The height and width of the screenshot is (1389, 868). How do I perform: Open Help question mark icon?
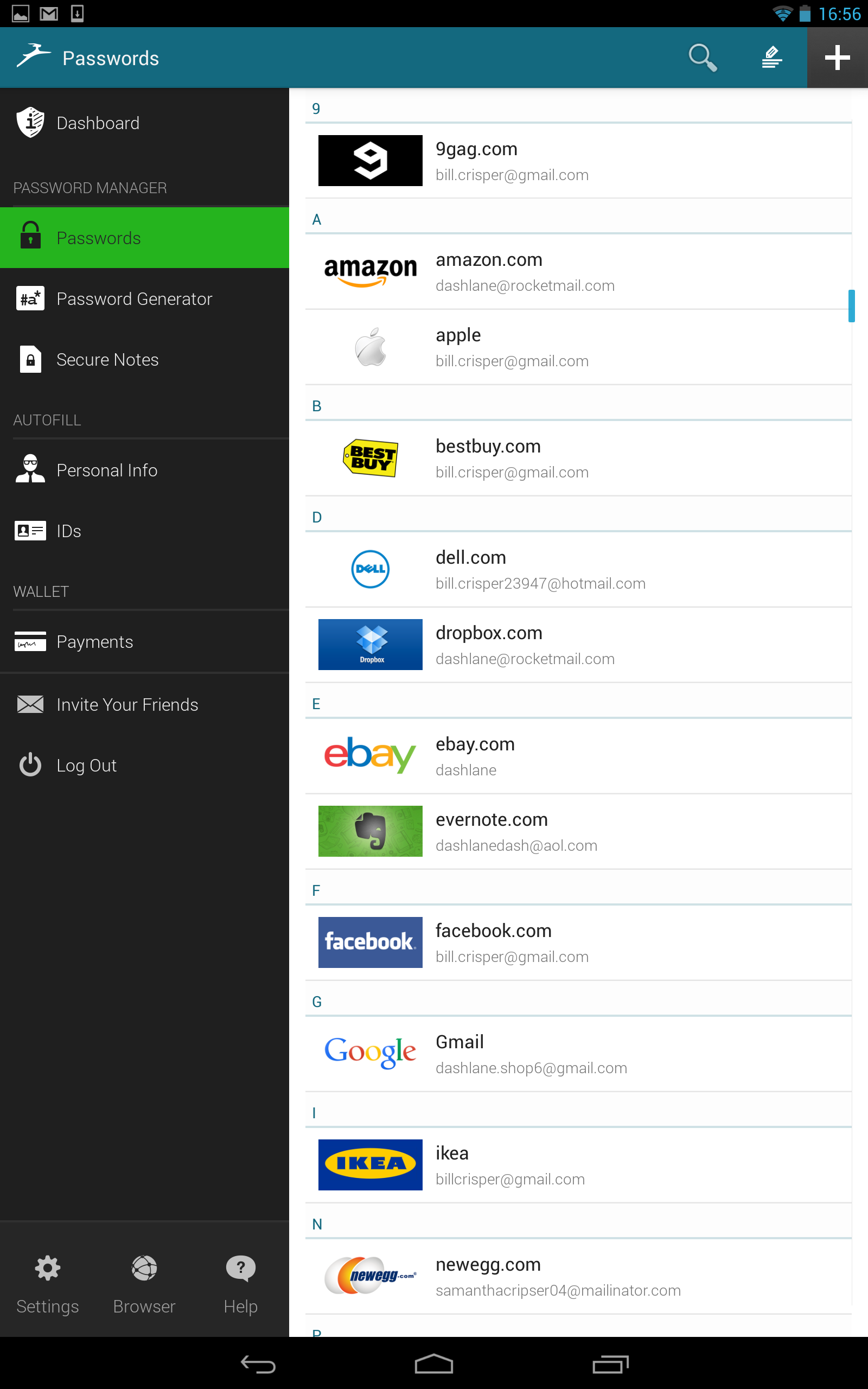tap(240, 1267)
